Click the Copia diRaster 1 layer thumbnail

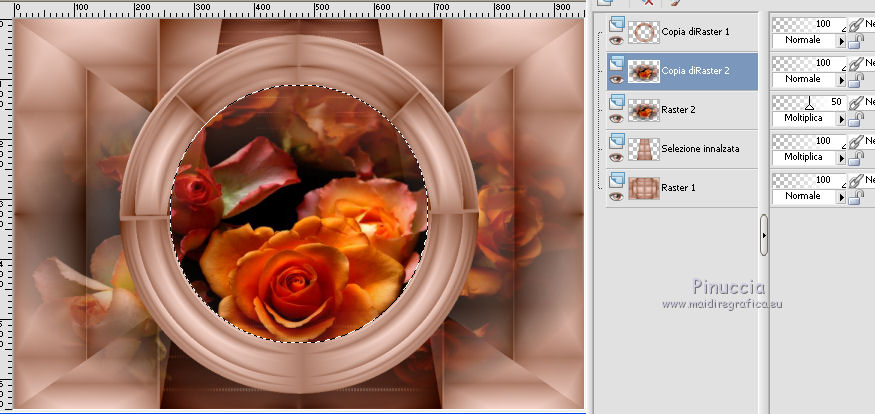point(642,32)
